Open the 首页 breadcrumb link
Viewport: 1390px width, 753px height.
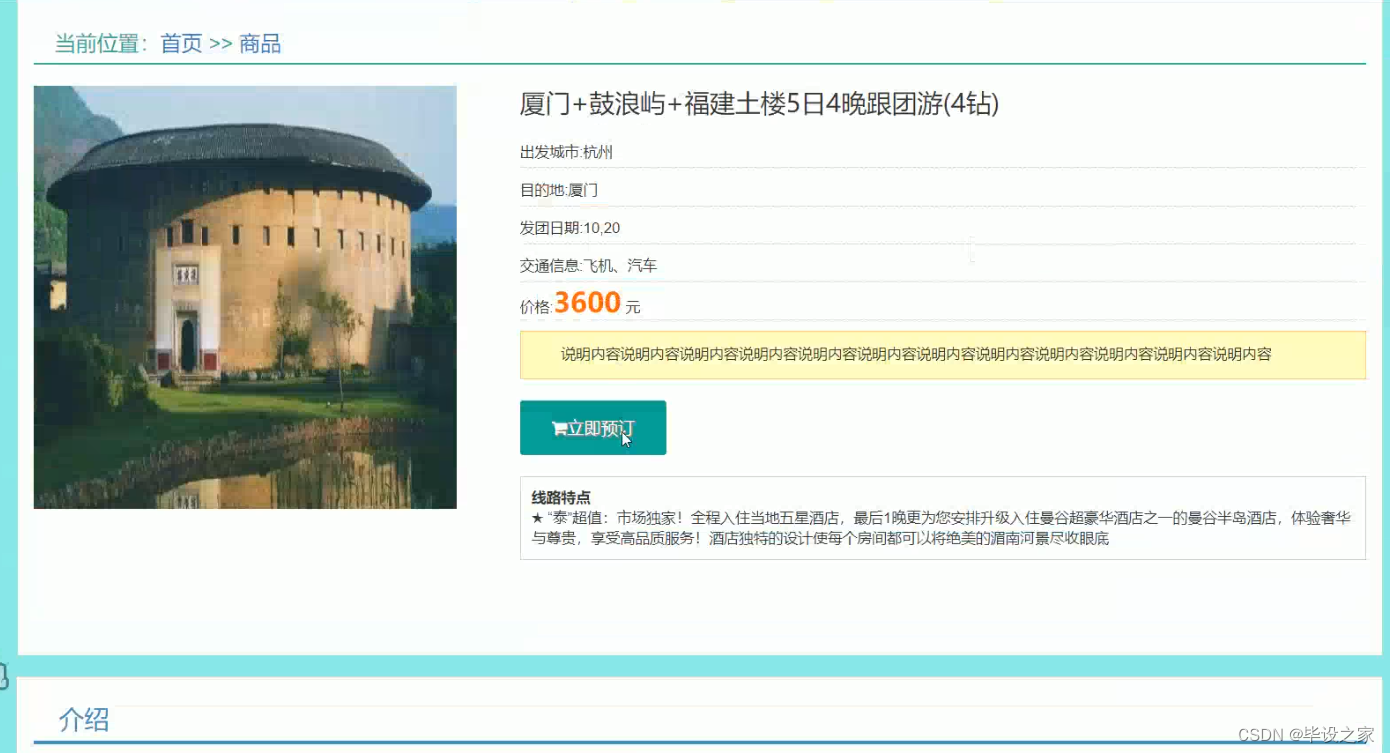[x=181, y=44]
